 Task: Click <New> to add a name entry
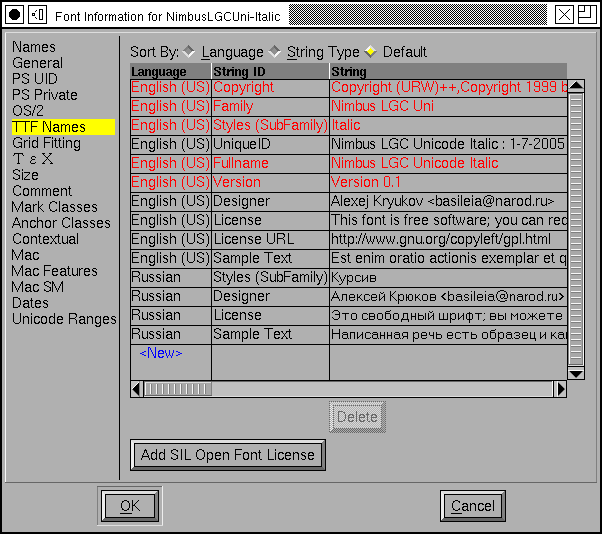pos(160,353)
